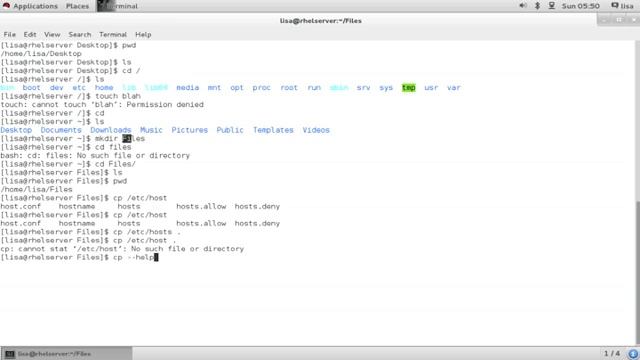Click the Bluetooth icon in top bar
The width and height of the screenshot is (640, 360).
537,6
